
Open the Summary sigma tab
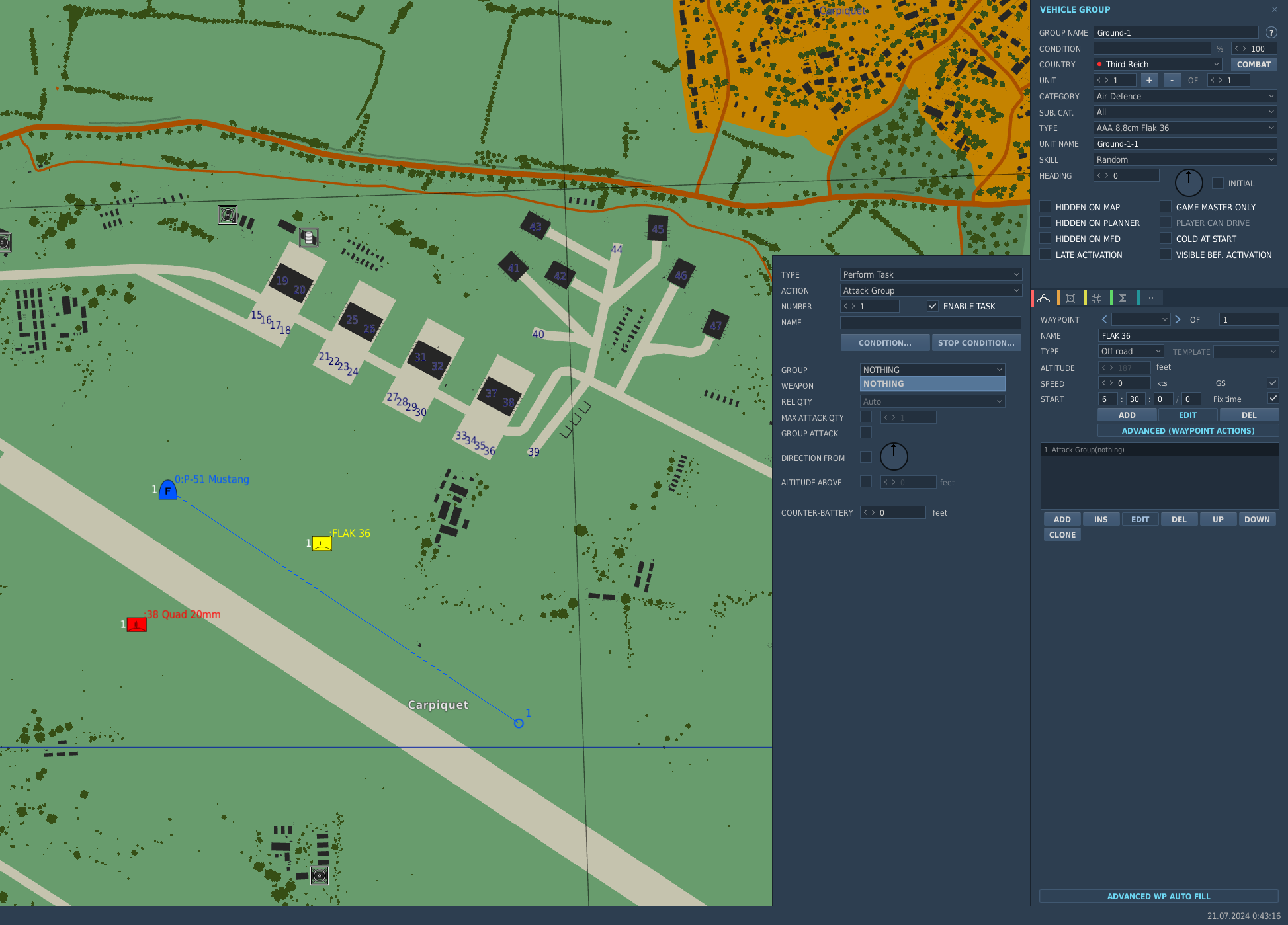pos(1123,298)
